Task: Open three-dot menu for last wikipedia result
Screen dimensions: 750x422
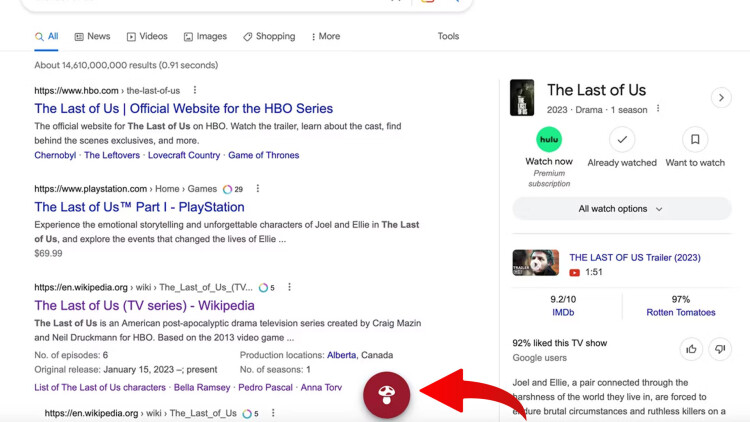Action: (x=273, y=413)
